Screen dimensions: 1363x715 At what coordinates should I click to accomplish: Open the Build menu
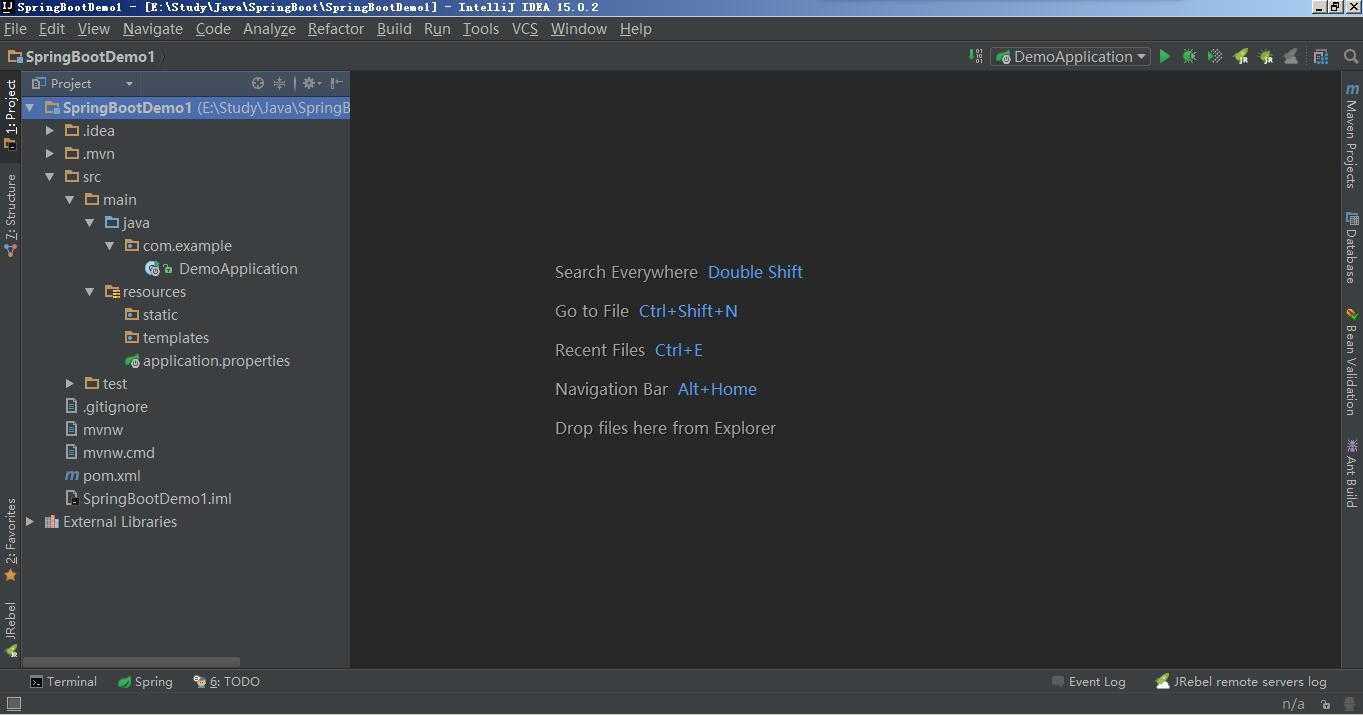pos(394,29)
